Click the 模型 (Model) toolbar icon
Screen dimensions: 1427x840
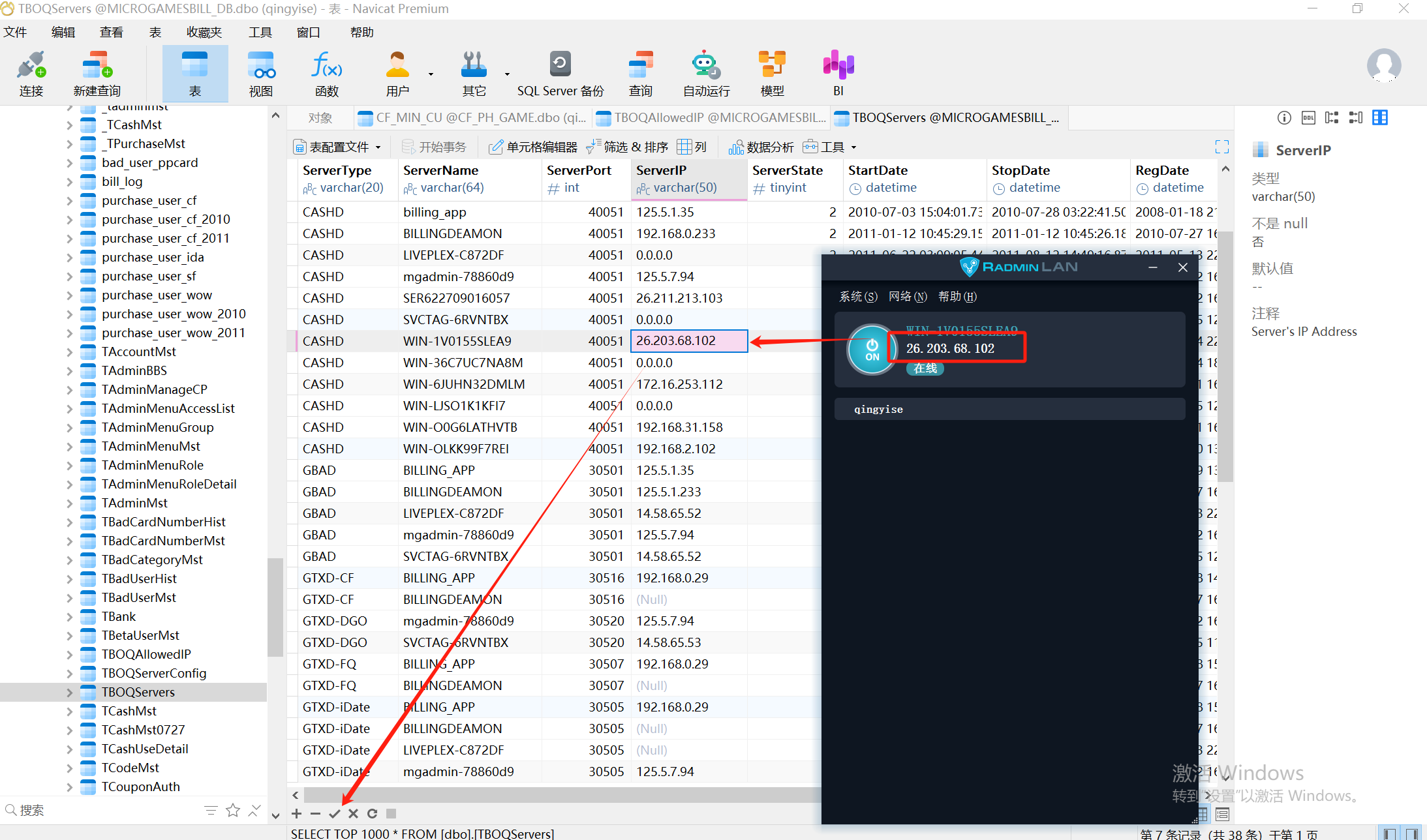coord(772,73)
